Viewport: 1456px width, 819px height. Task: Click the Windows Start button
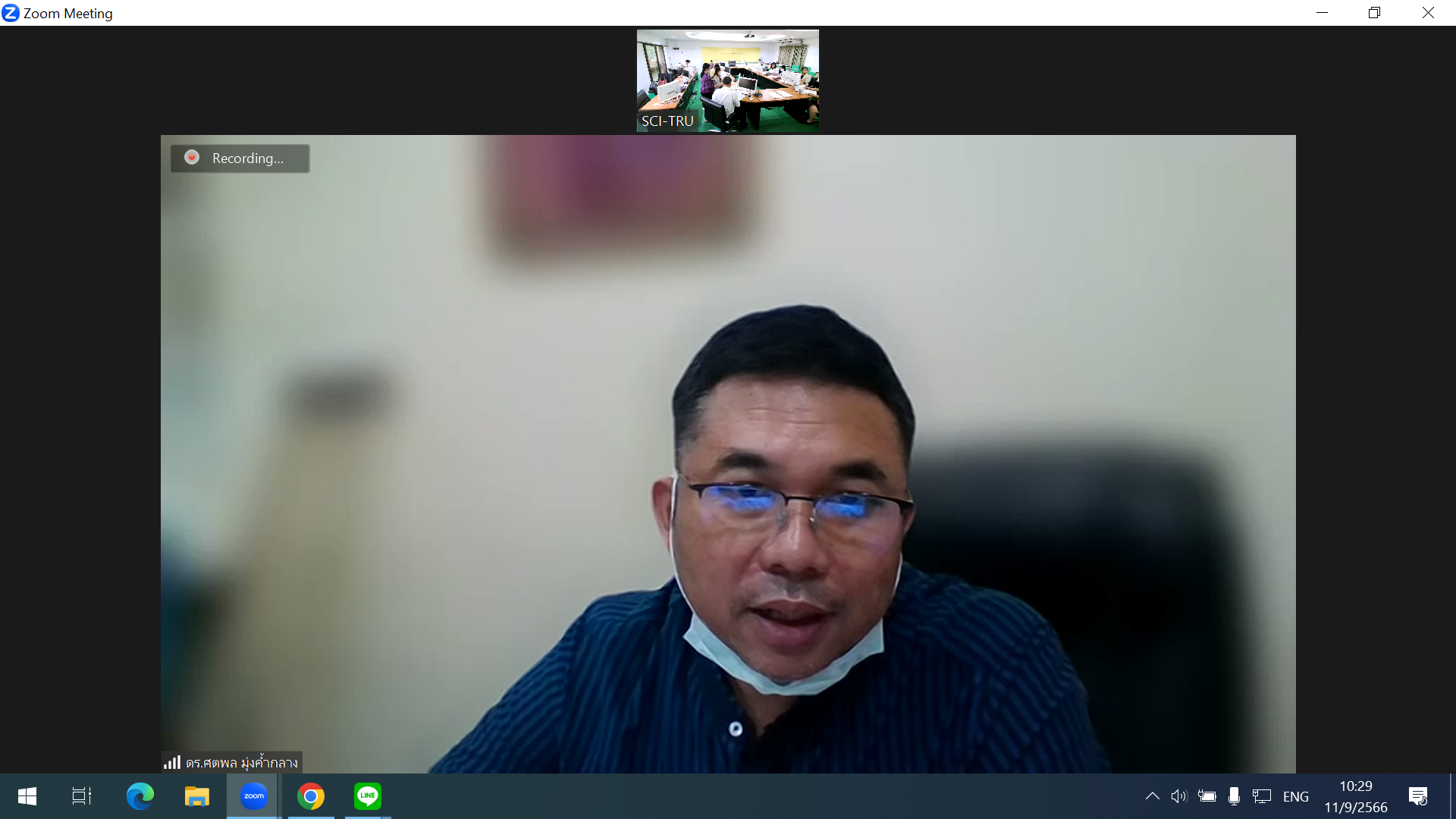[x=27, y=796]
